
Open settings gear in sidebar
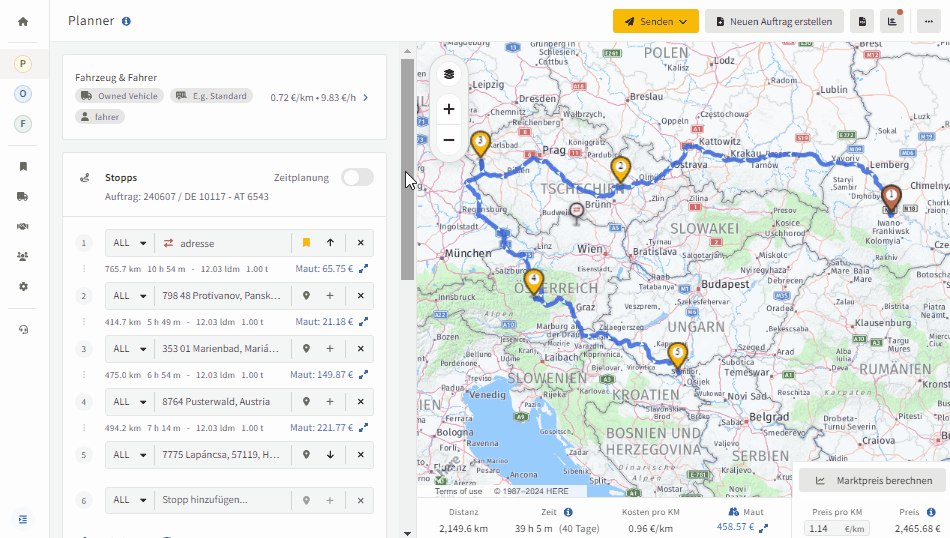(23, 286)
